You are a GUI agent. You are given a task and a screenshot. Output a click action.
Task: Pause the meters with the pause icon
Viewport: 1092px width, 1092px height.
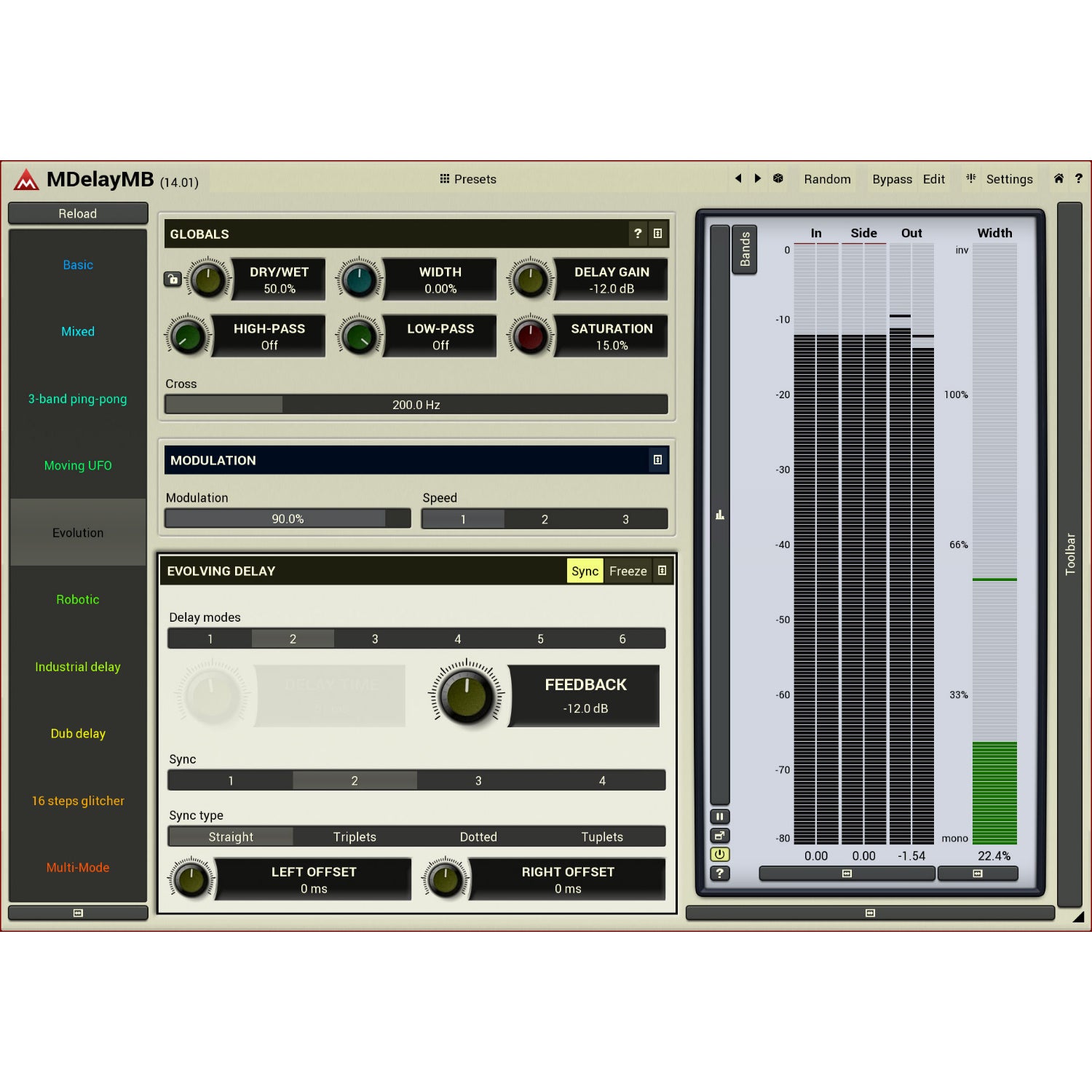pyautogui.click(x=719, y=817)
